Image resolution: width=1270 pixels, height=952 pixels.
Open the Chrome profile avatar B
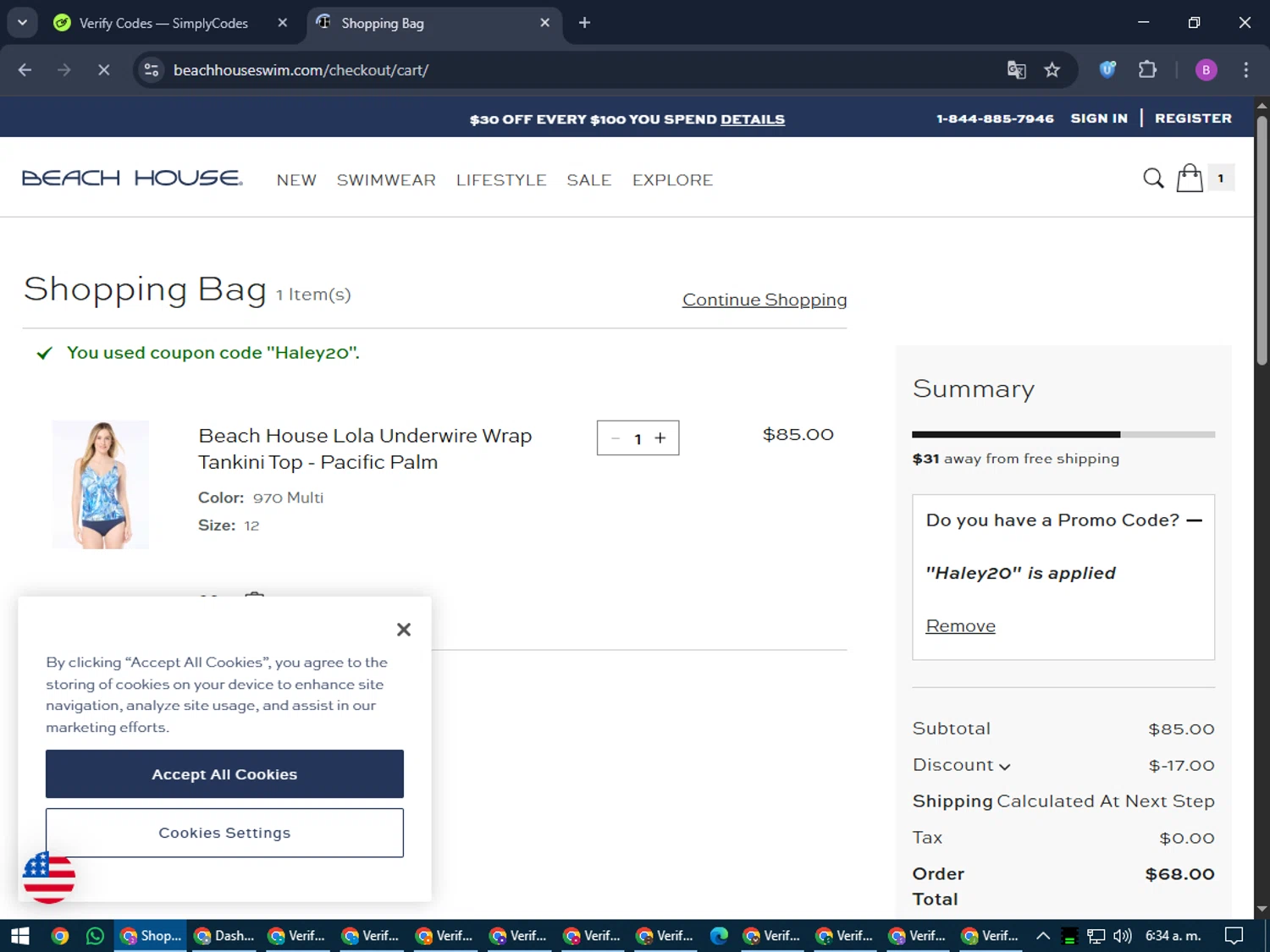(x=1206, y=70)
